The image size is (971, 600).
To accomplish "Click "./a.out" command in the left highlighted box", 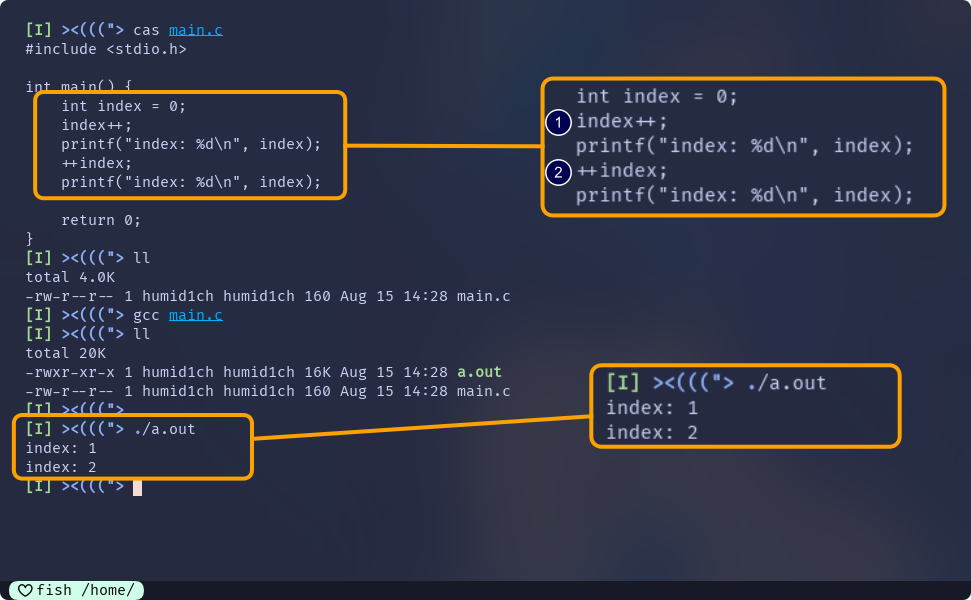I will point(164,429).
